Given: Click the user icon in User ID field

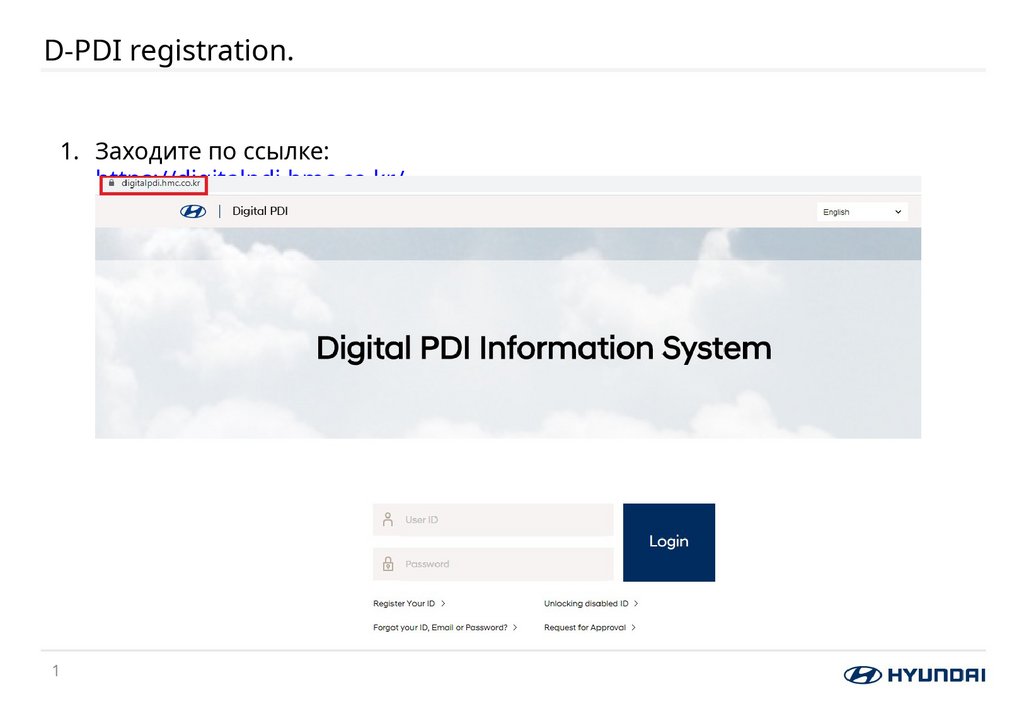Looking at the screenshot, I should pyautogui.click(x=388, y=520).
